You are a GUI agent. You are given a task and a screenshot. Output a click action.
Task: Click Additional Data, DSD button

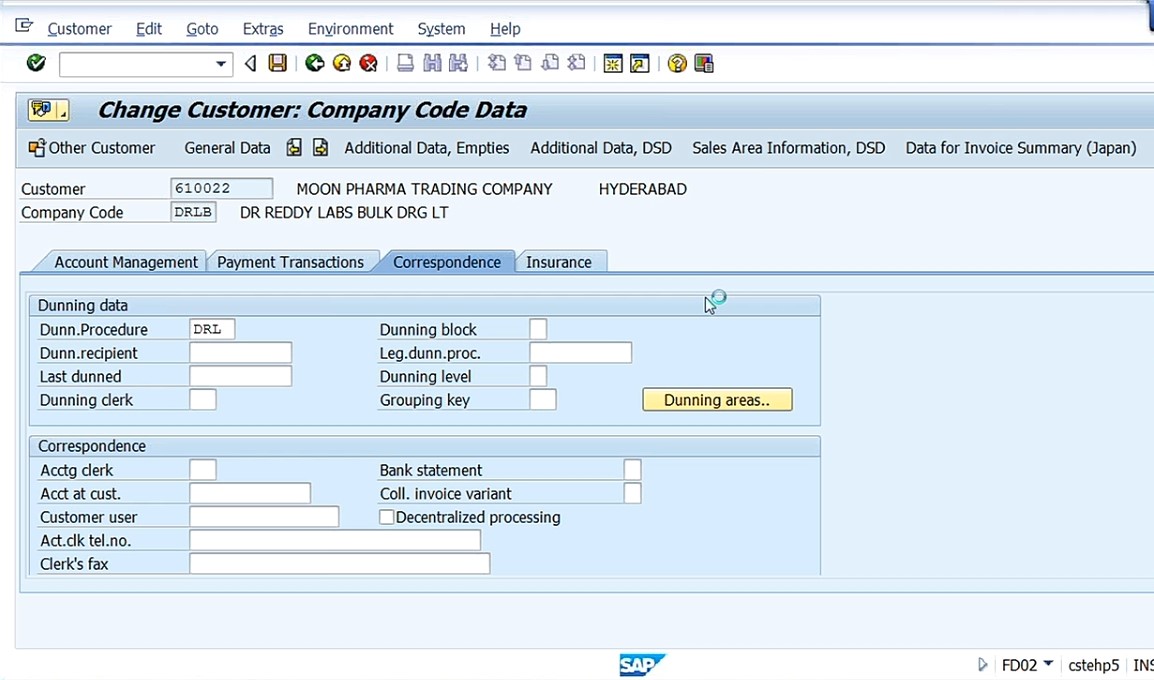(x=601, y=148)
